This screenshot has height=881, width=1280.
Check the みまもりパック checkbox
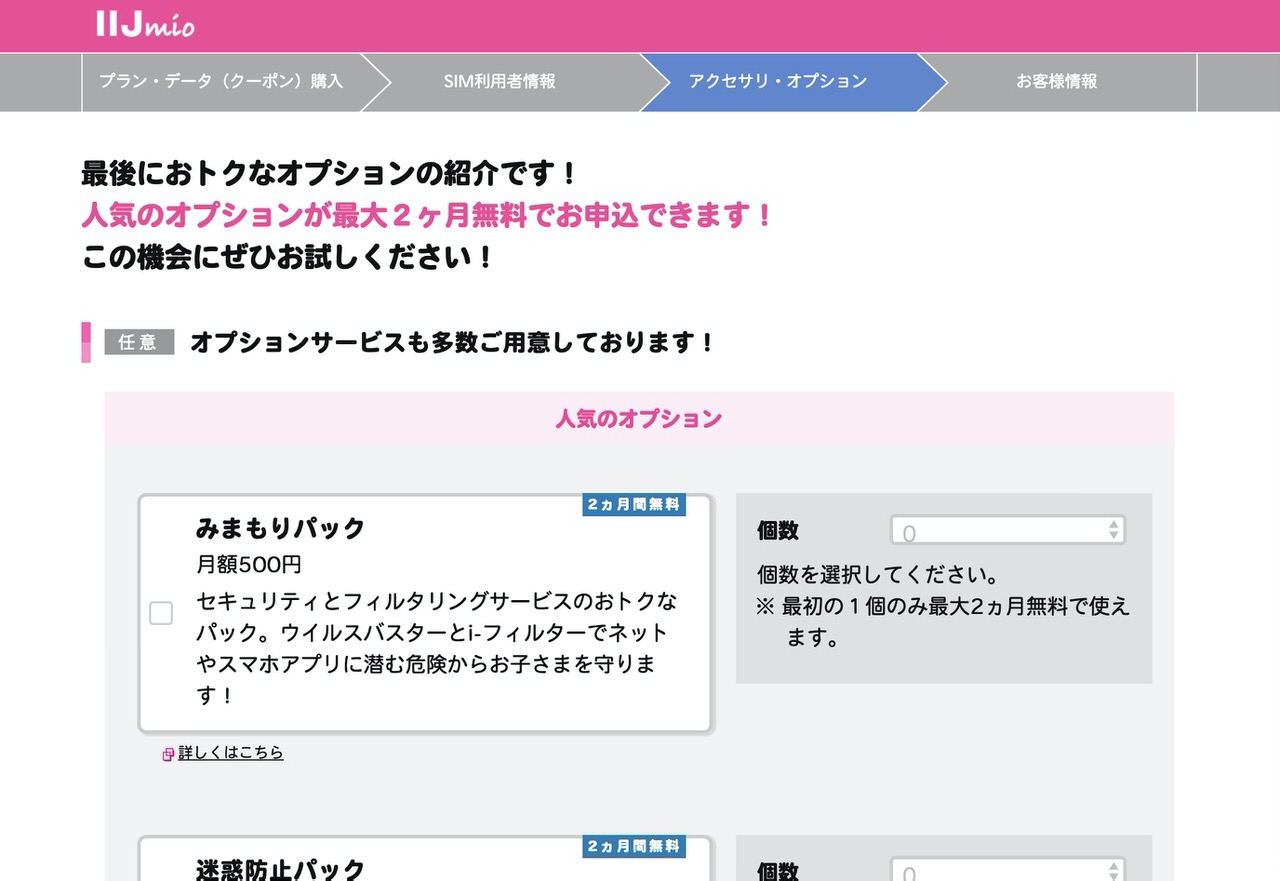click(161, 613)
